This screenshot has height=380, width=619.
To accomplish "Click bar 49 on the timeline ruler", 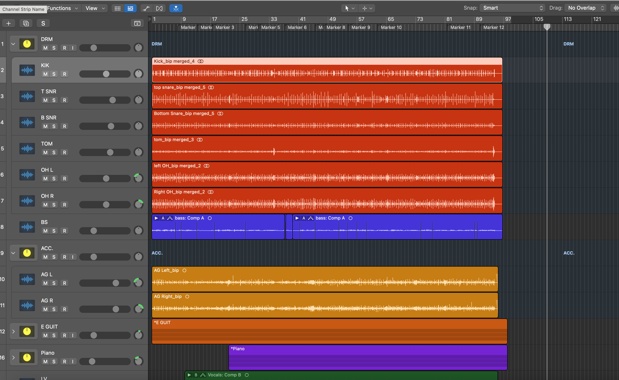I will [x=332, y=19].
